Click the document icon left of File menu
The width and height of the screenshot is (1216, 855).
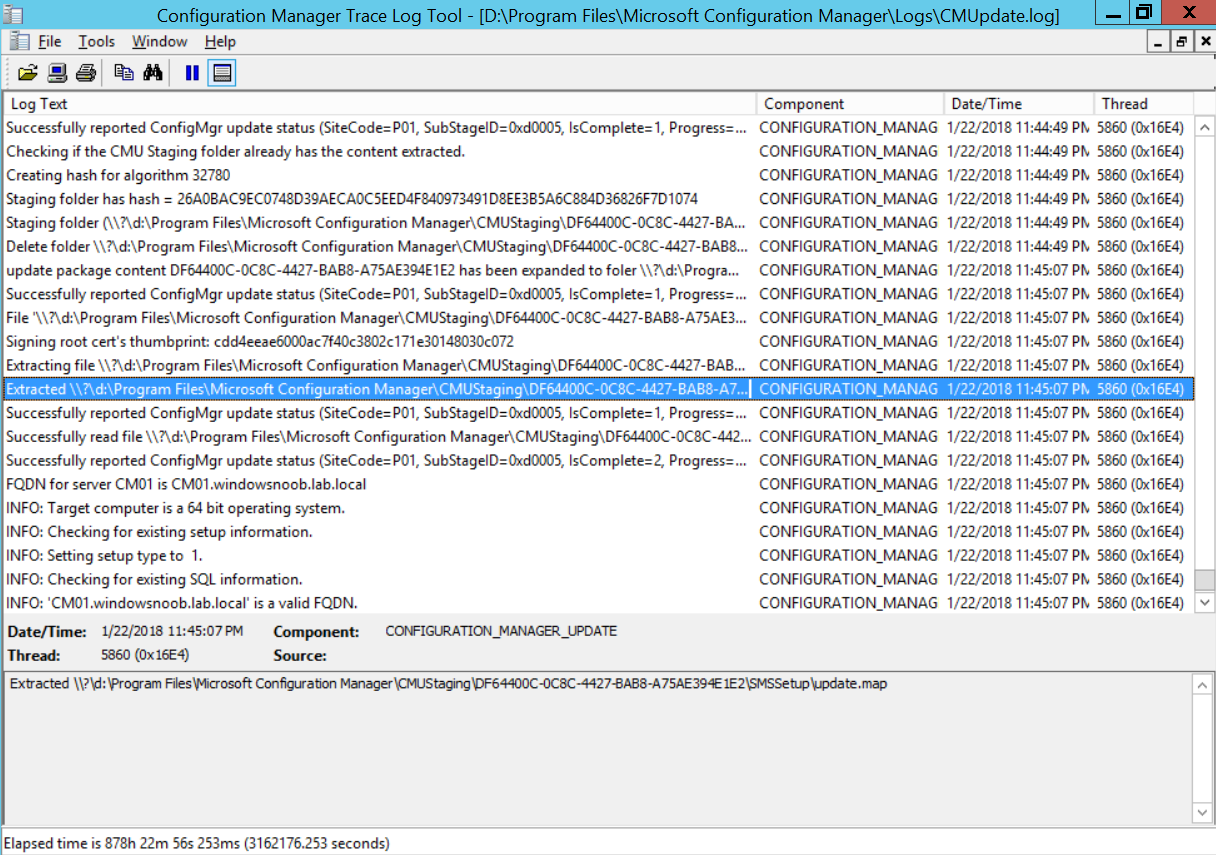click(19, 41)
